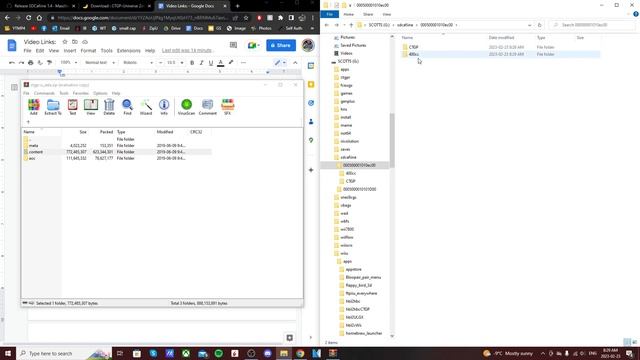Click WinRAR View icon

91,107
